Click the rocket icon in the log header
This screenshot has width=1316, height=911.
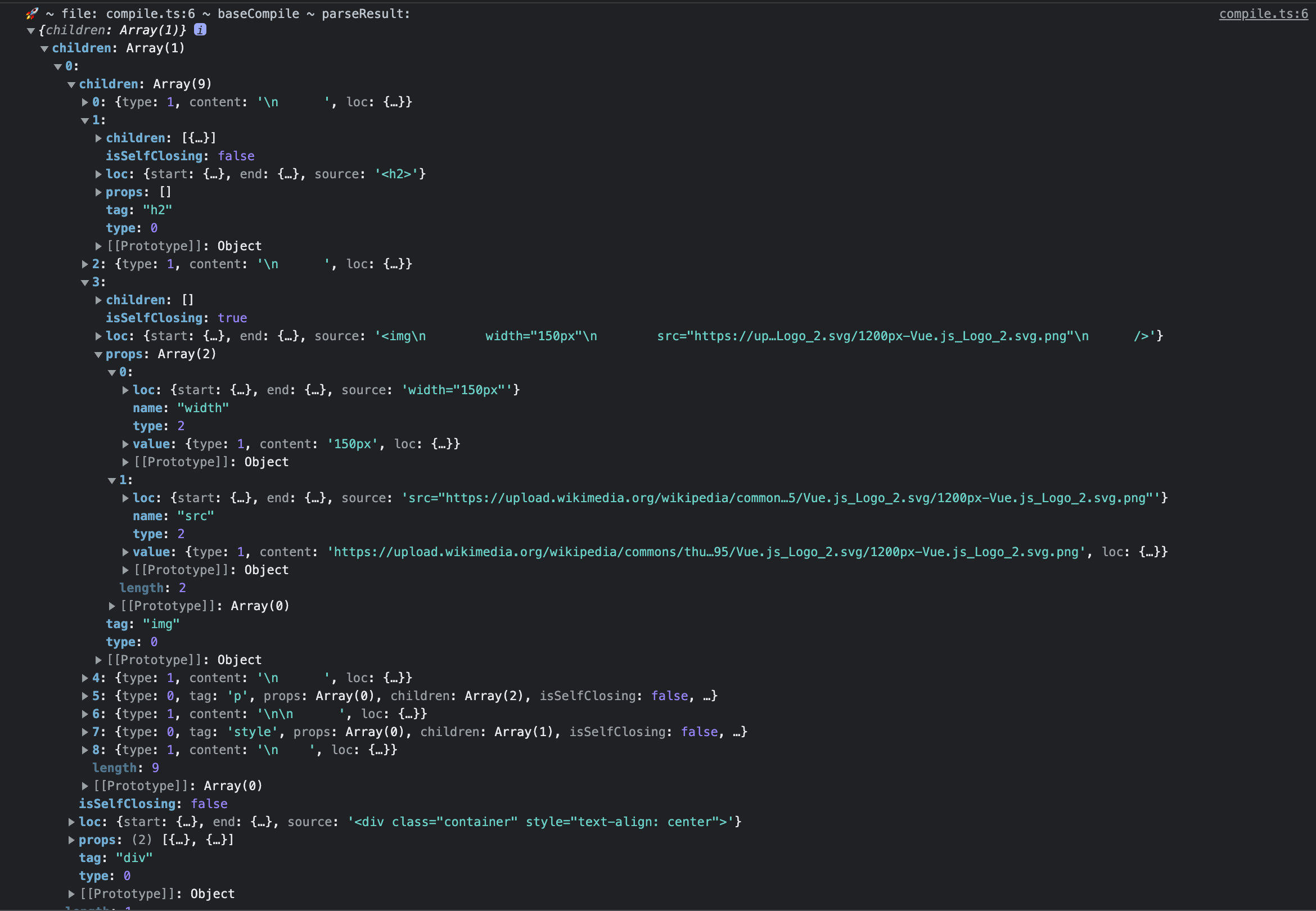point(31,13)
